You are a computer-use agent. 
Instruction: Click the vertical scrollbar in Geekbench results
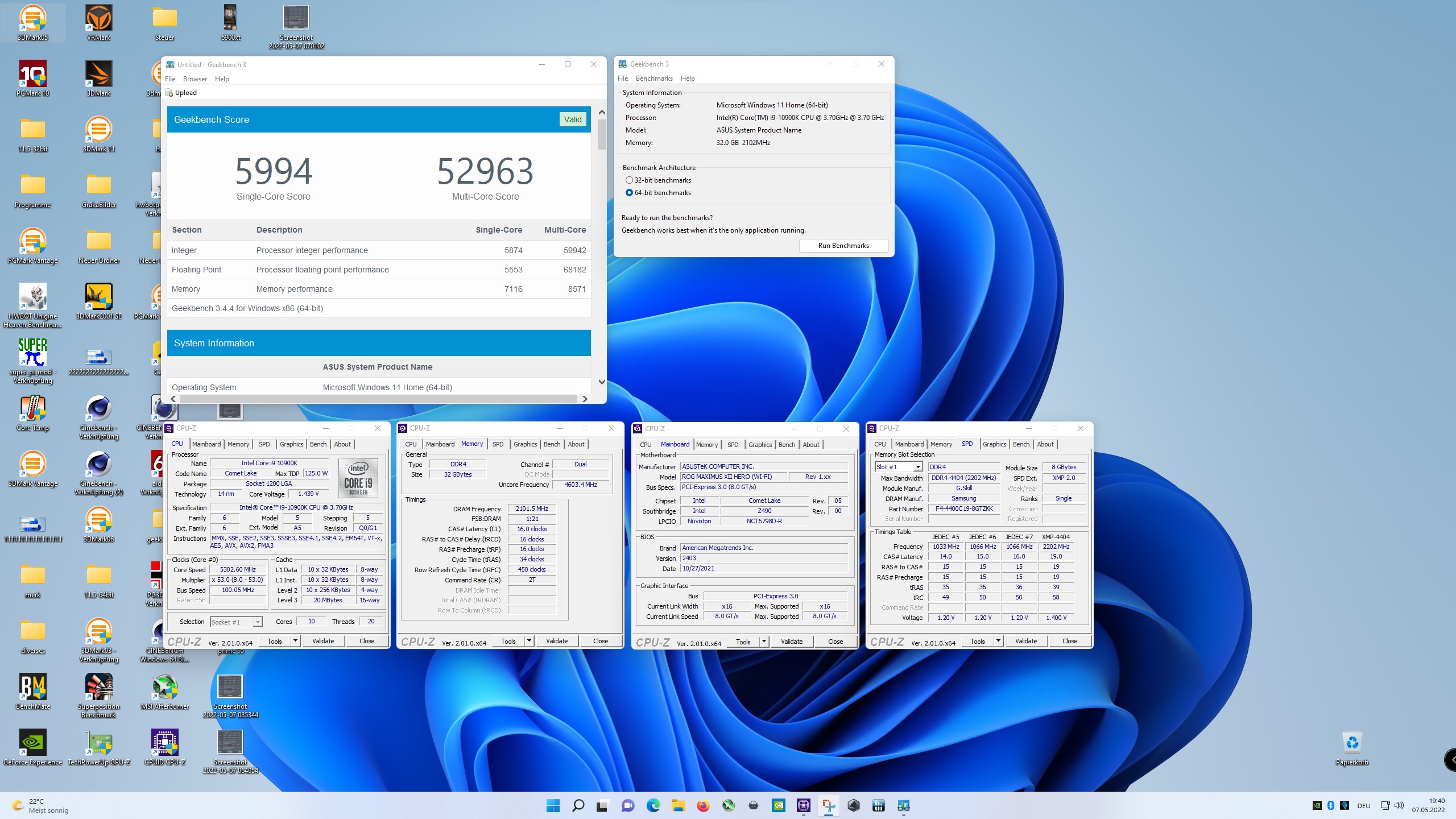602,135
